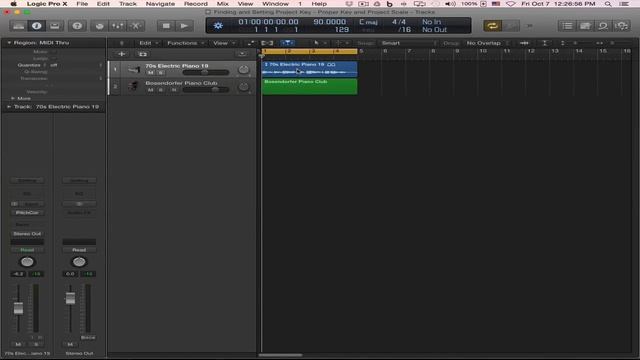Open the tracks area Edit menu

(148, 43)
